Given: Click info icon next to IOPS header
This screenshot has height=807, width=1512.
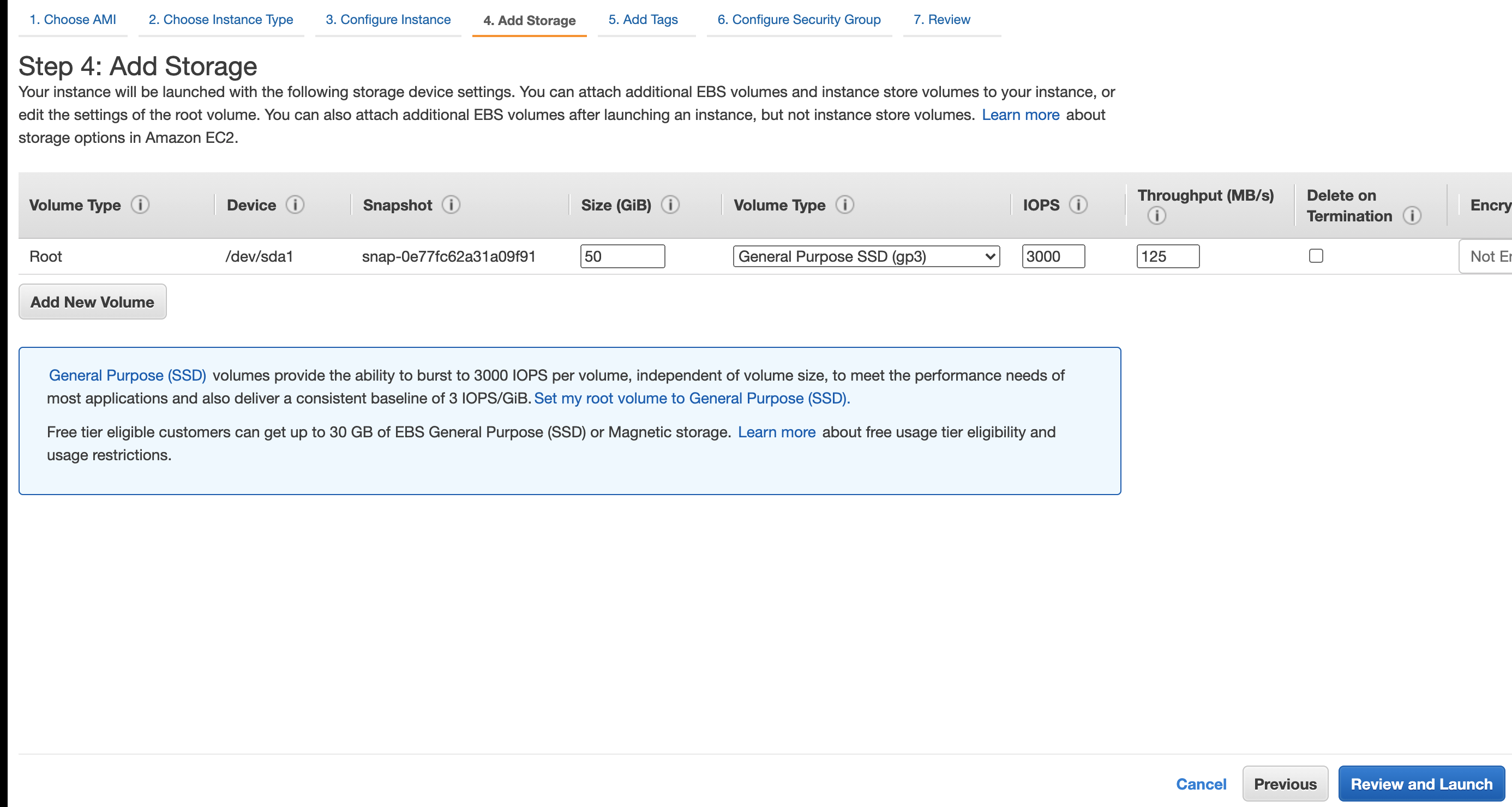Looking at the screenshot, I should pyautogui.click(x=1078, y=205).
